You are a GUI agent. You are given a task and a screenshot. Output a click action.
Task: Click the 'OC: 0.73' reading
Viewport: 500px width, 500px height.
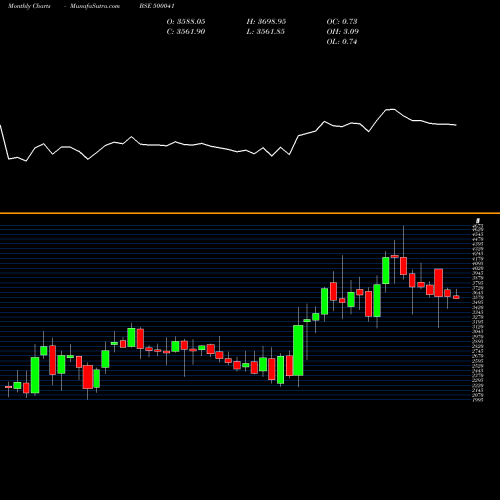(x=342, y=22)
